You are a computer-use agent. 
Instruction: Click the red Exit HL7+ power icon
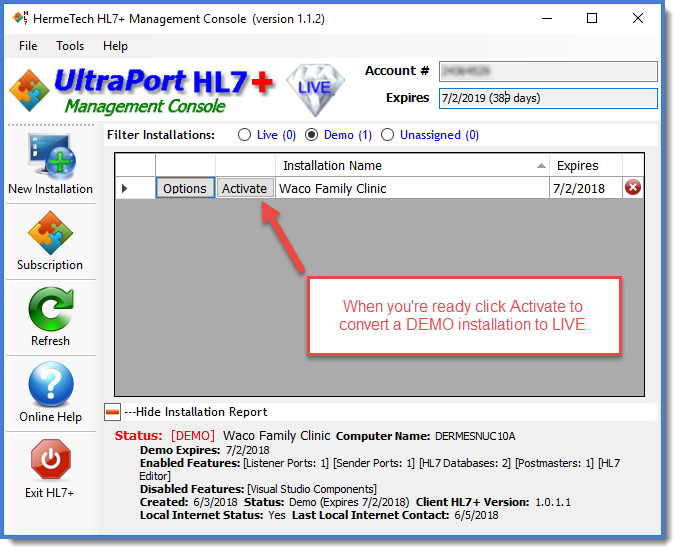[51, 460]
